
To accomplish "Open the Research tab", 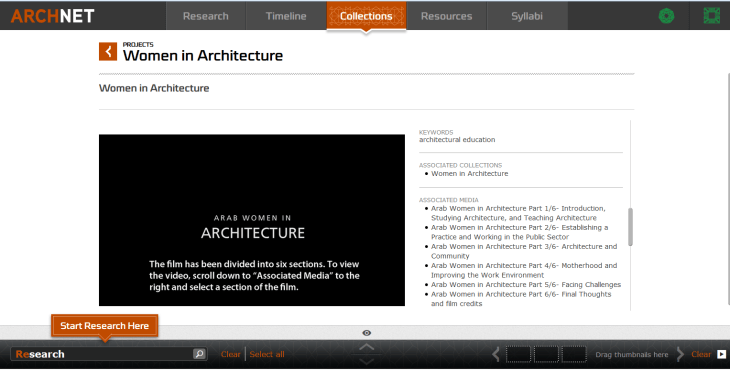I will point(206,16).
